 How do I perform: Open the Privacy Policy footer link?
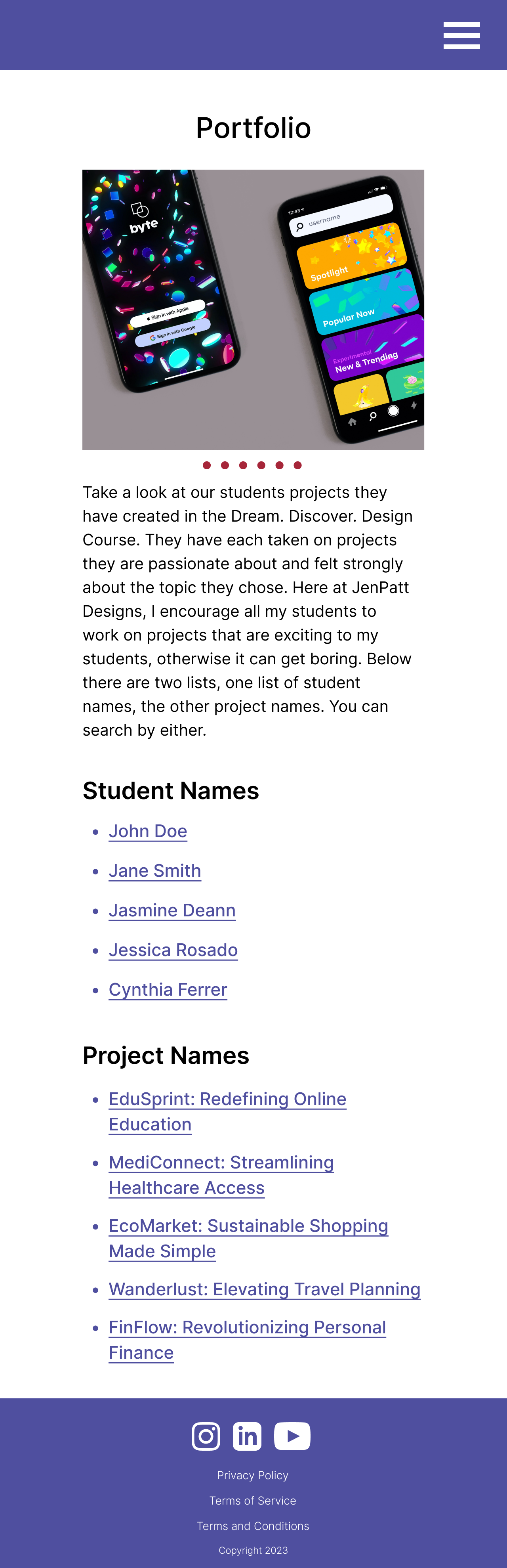253,1476
